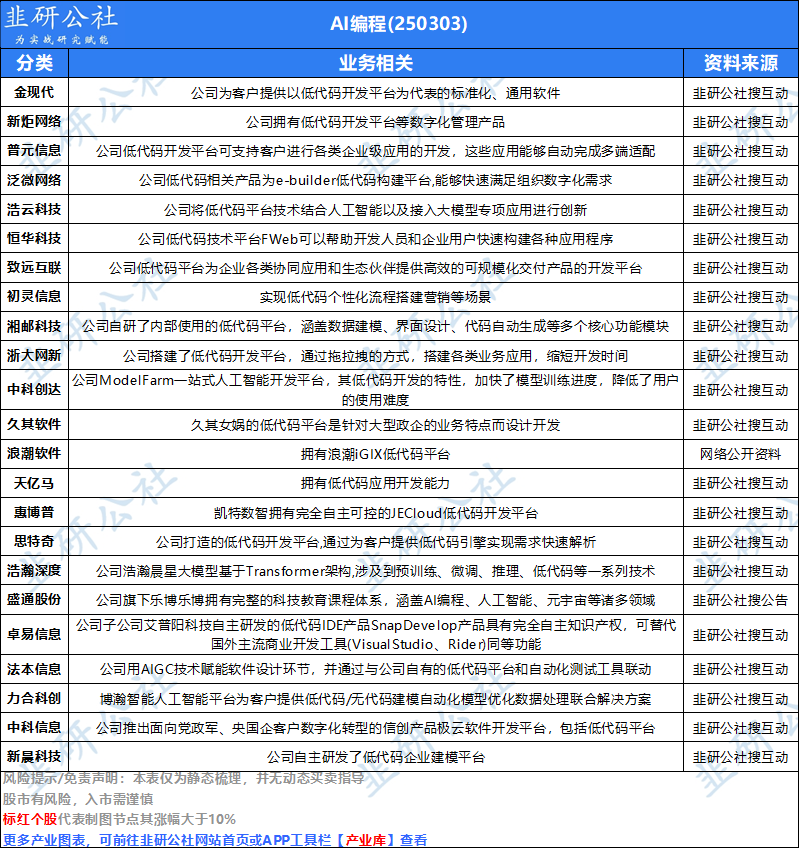Click the source cell in the 金现代 row

coord(740,93)
